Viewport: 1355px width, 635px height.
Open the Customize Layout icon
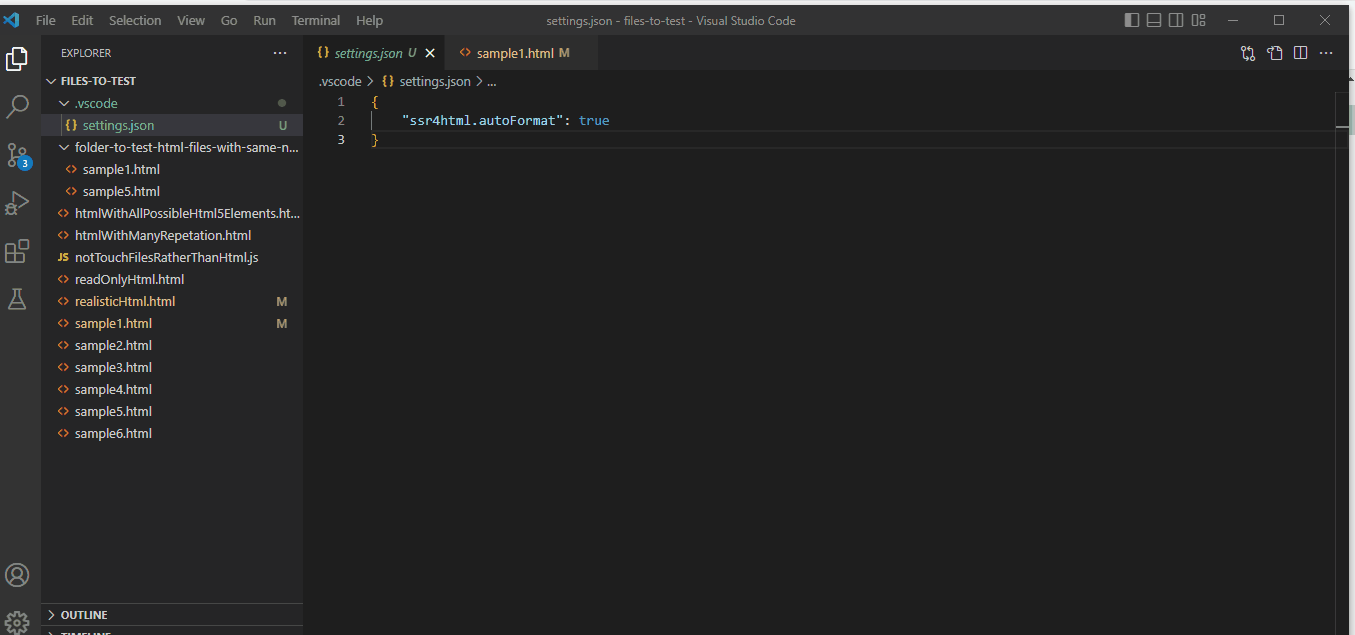pos(1199,20)
